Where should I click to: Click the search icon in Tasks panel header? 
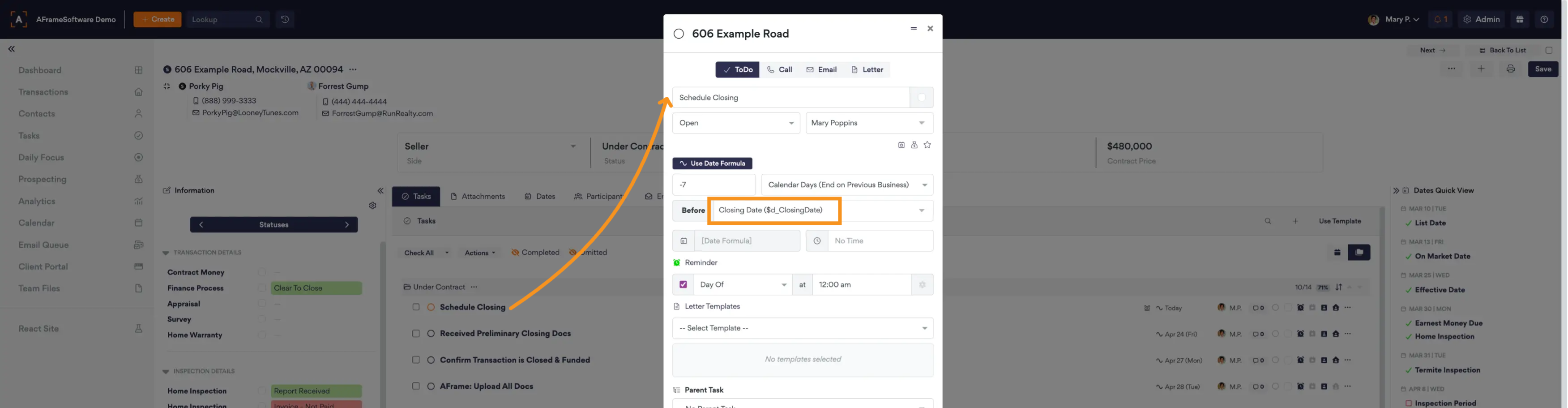(x=1268, y=221)
